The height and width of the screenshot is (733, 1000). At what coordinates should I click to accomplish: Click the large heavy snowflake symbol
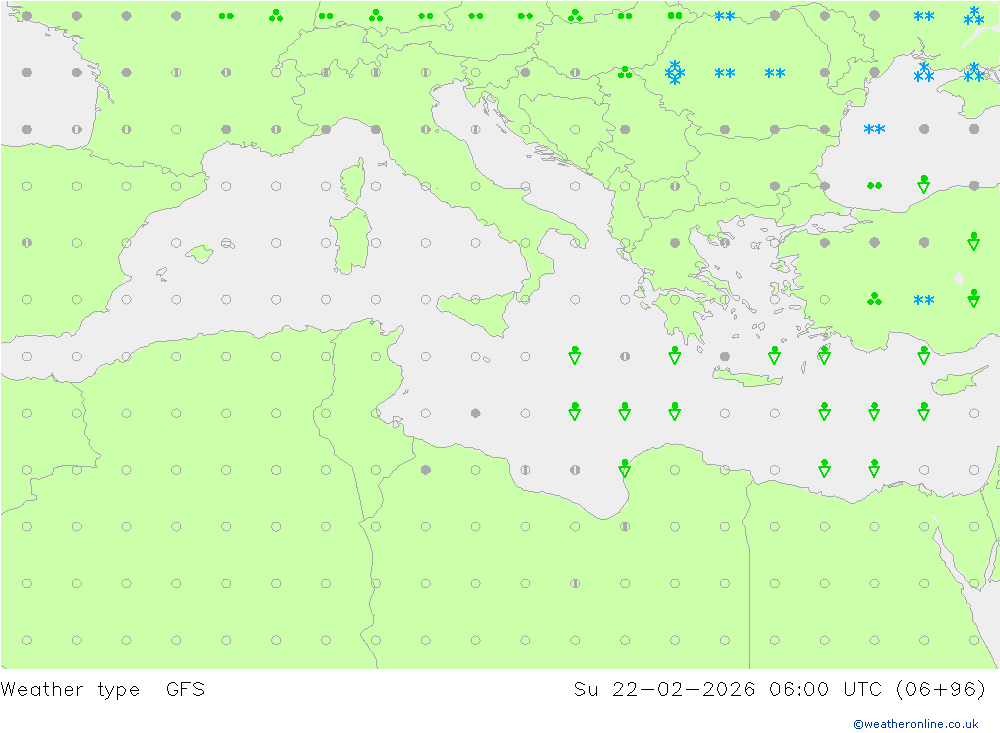[675, 73]
